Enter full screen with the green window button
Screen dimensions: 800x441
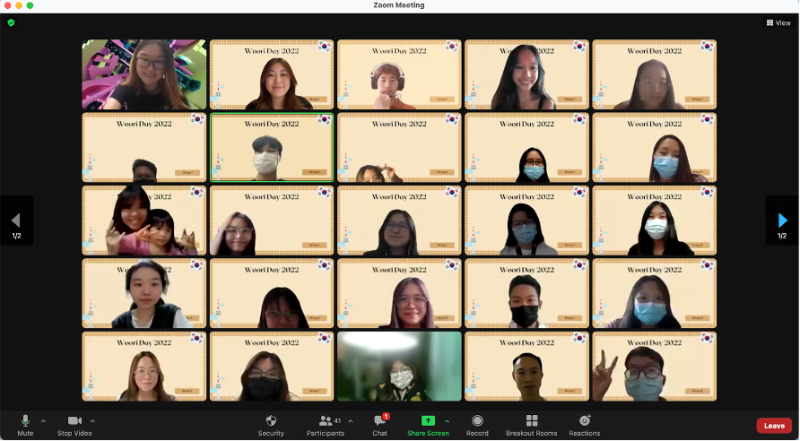click(x=30, y=5)
